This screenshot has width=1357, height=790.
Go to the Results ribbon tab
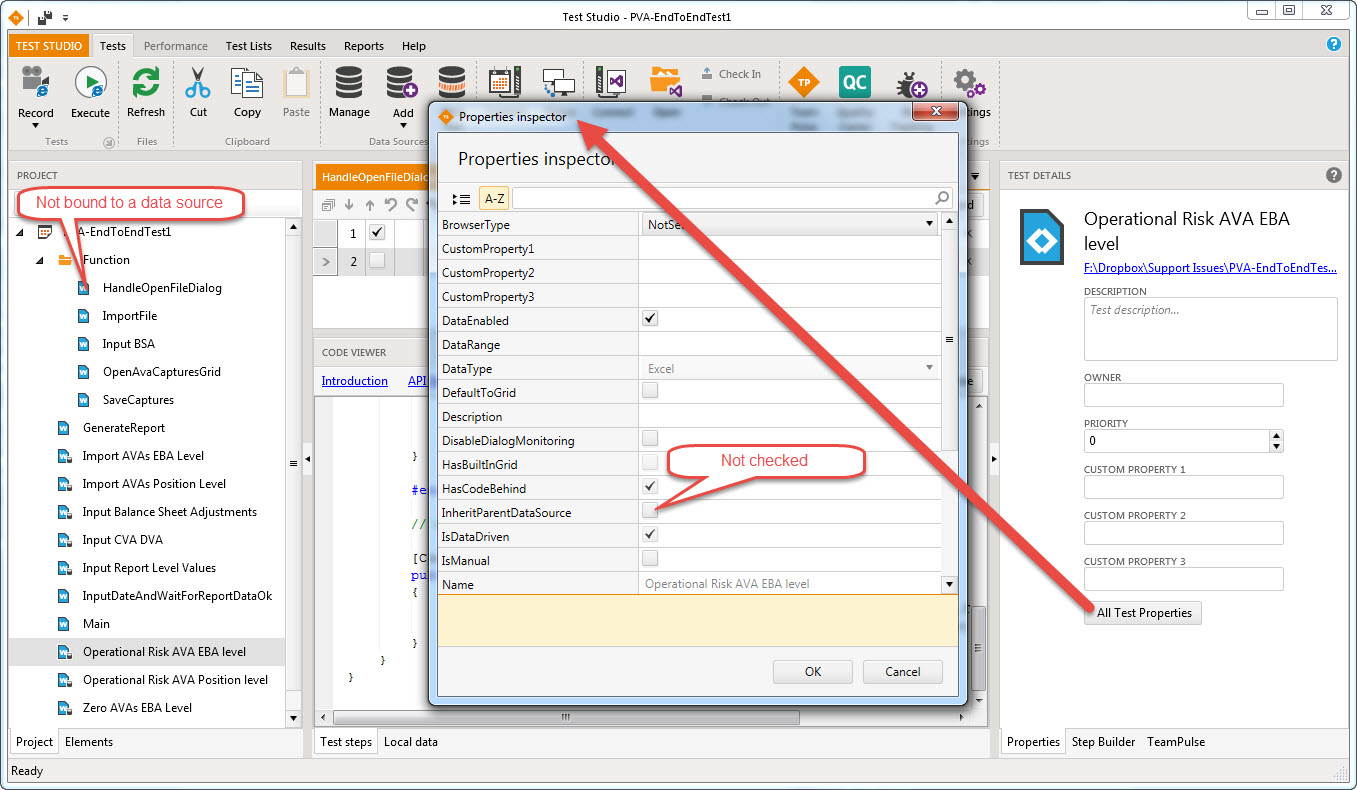(x=308, y=46)
